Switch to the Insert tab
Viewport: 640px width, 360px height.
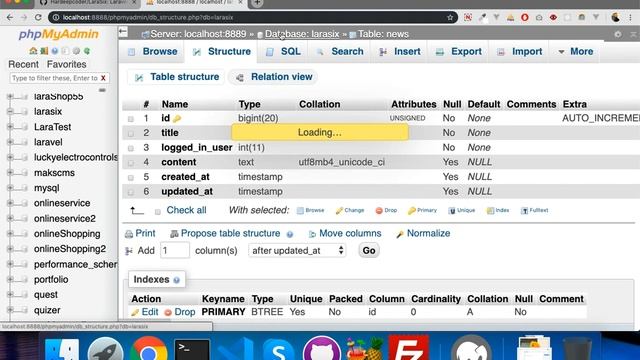coord(400,51)
